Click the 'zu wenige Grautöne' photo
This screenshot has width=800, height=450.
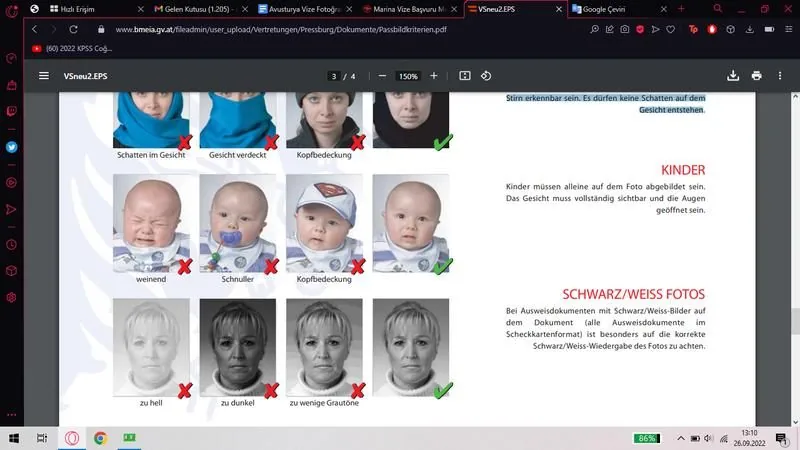[x=324, y=347]
